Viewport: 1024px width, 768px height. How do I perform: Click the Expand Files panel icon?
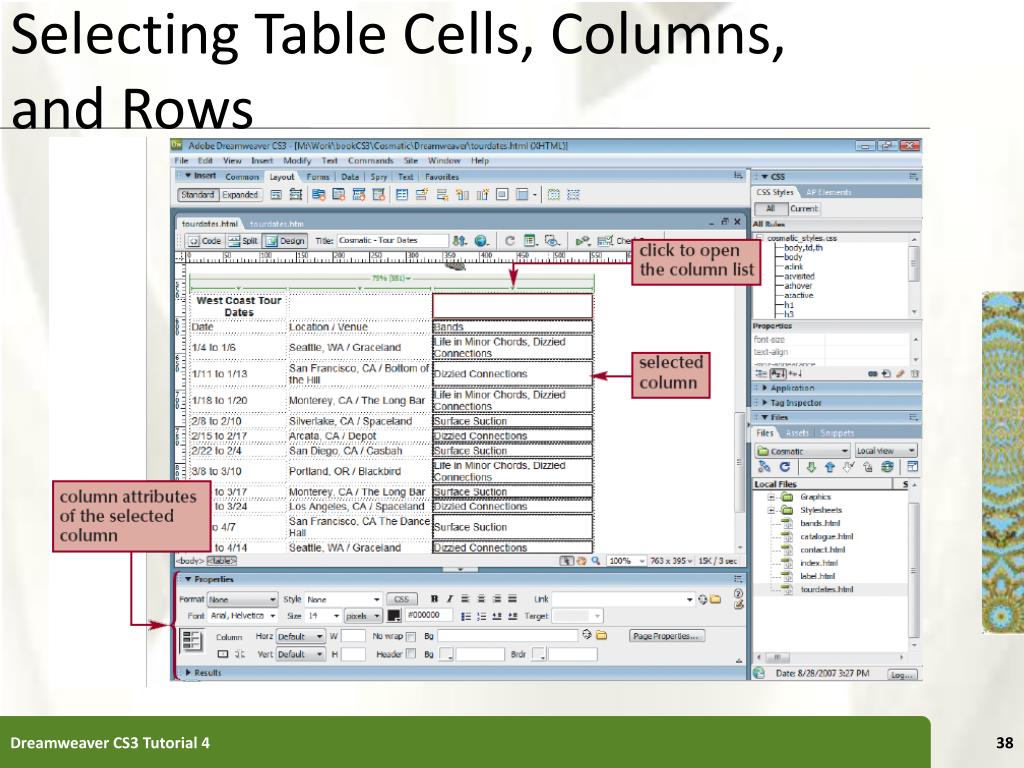(912, 467)
